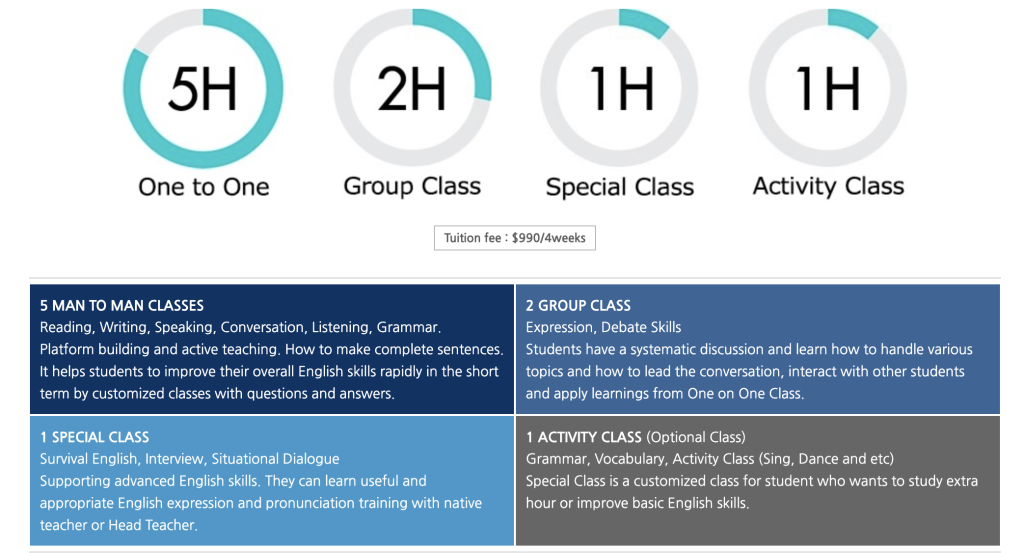Click the 5 MAN TO MAN CLASSES heading
The image size is (1024, 553).
tap(121, 306)
